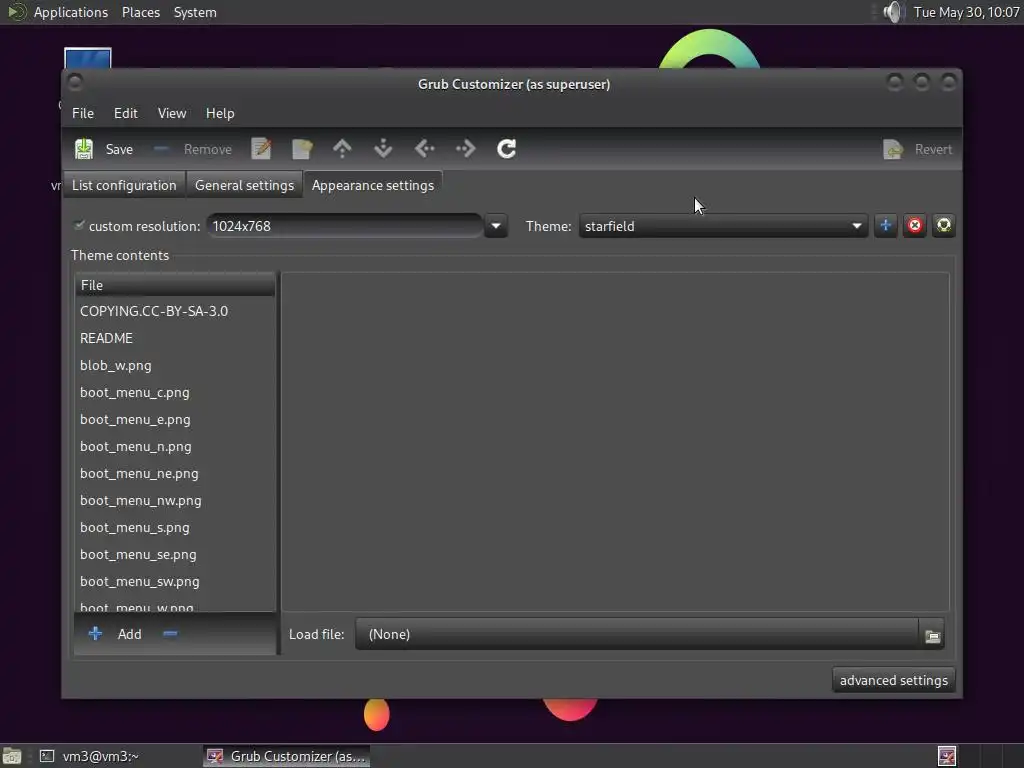This screenshot has width=1024, height=768.
Task: Select boot_menu_s.png in the file list
Action: [x=175, y=527]
